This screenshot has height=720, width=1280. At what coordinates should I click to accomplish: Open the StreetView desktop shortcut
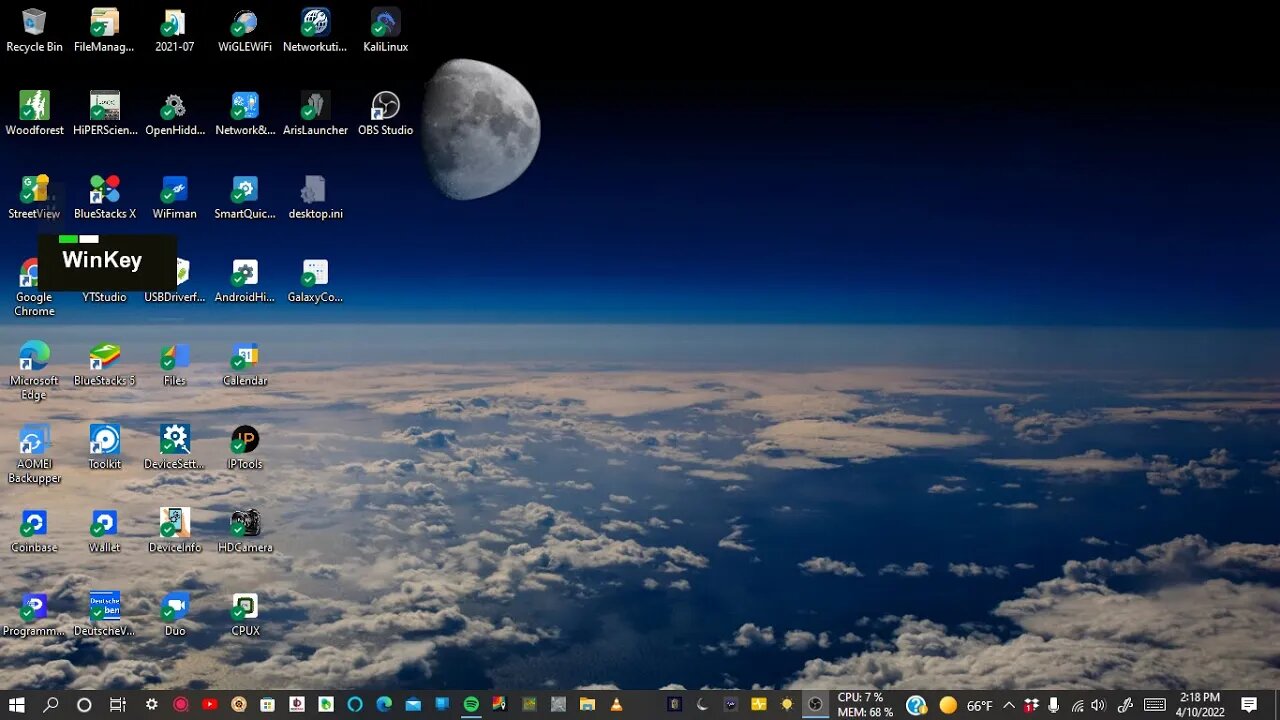(x=34, y=197)
